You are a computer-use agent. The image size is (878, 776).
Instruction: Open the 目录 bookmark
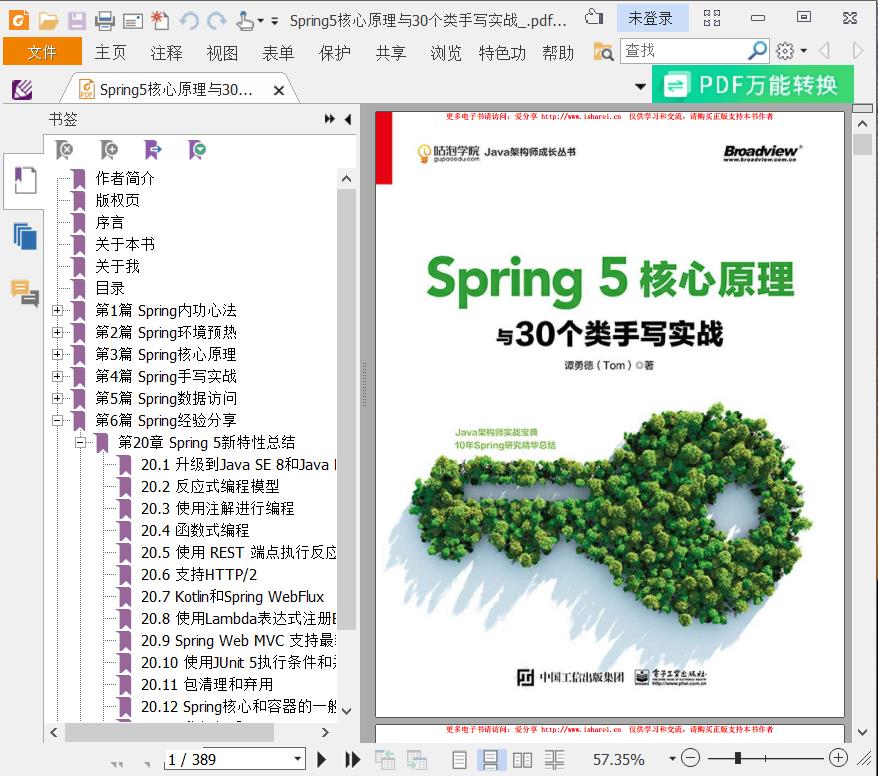(x=110, y=288)
